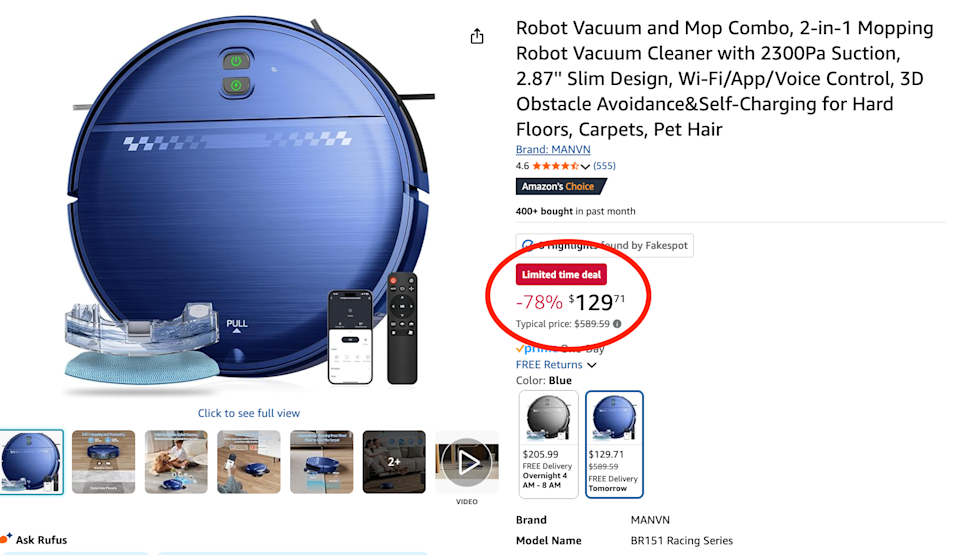Click the Amazon's Choice badge
This screenshot has width=959, height=555.
tap(561, 187)
